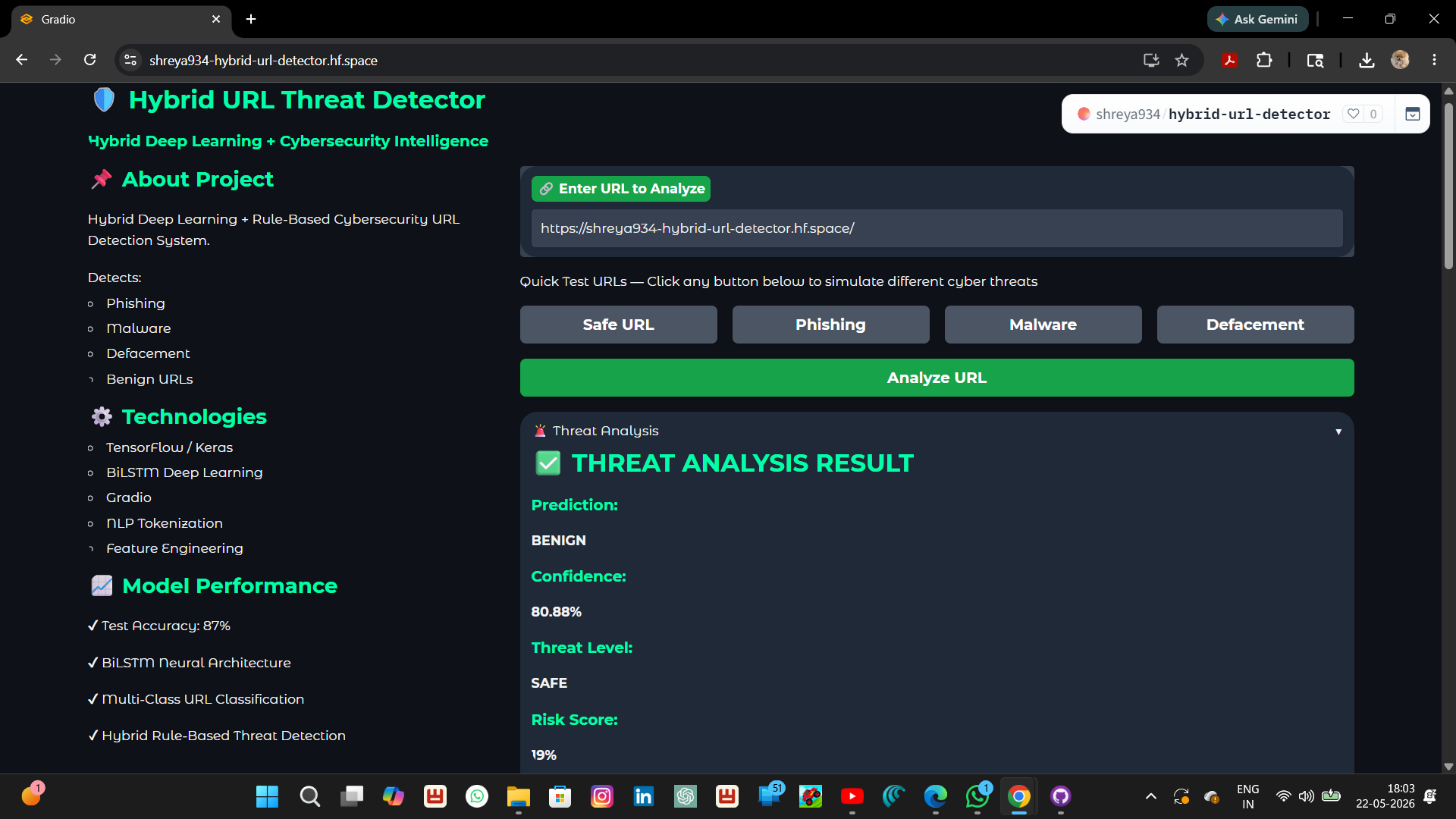Click the Malware test button
The image size is (1456, 819).
coord(1043,325)
